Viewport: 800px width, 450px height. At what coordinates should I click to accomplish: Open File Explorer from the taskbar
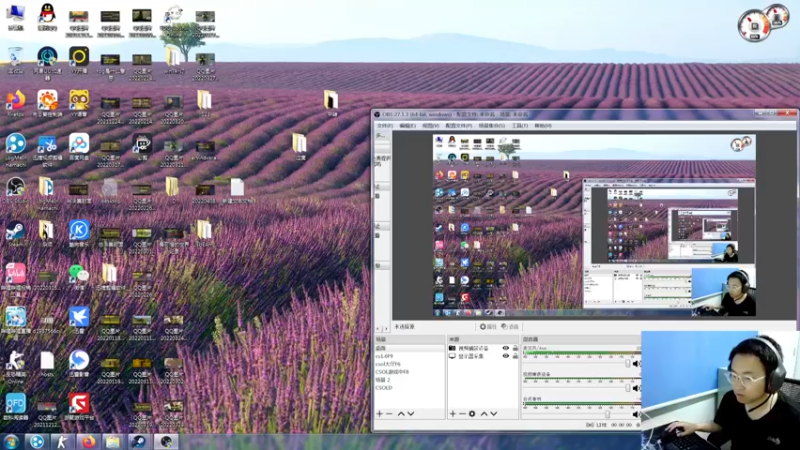(x=113, y=441)
